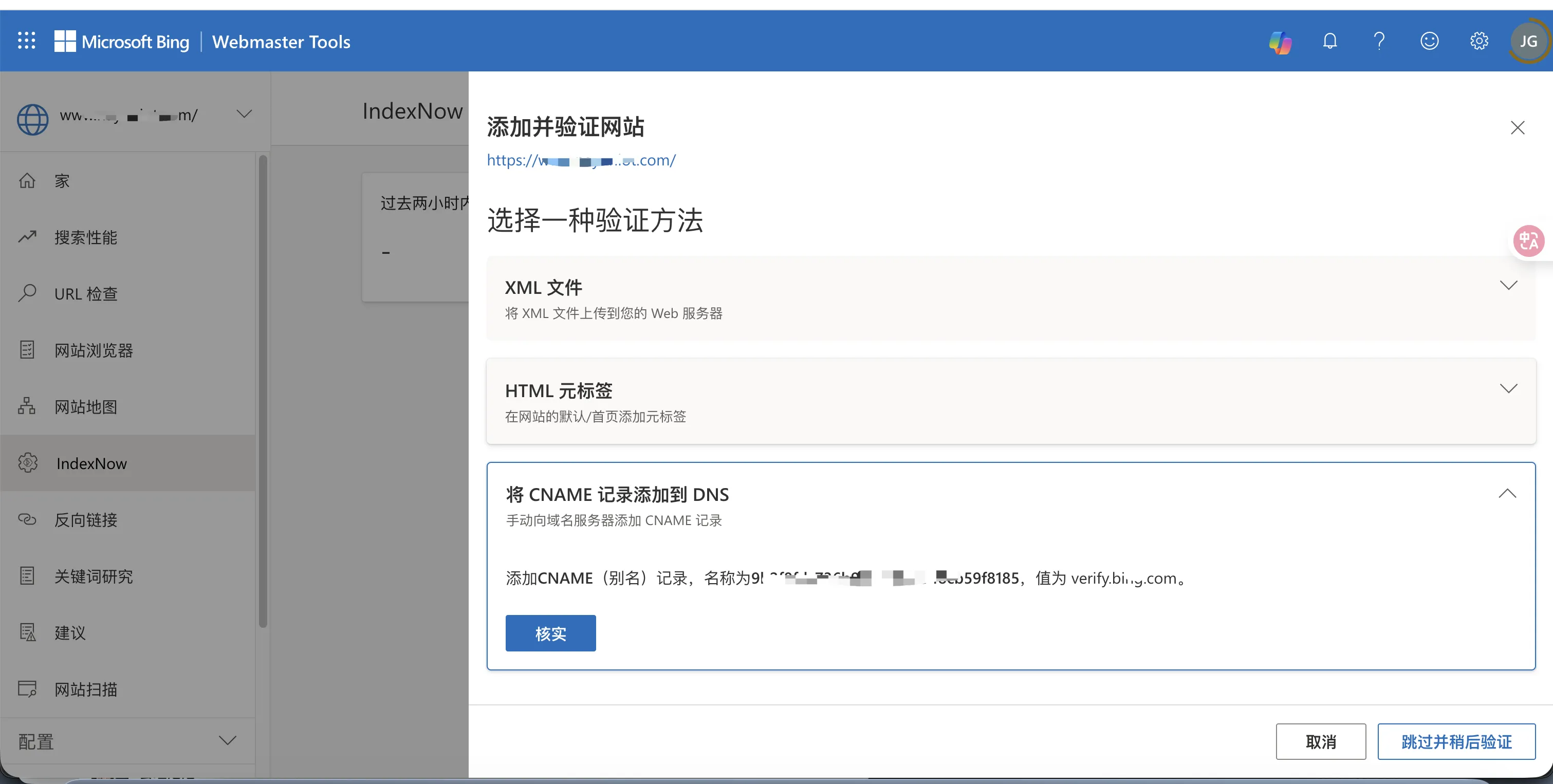The height and width of the screenshot is (784, 1553).
Task: View 反向链接 backlinks panel
Action: (x=86, y=520)
